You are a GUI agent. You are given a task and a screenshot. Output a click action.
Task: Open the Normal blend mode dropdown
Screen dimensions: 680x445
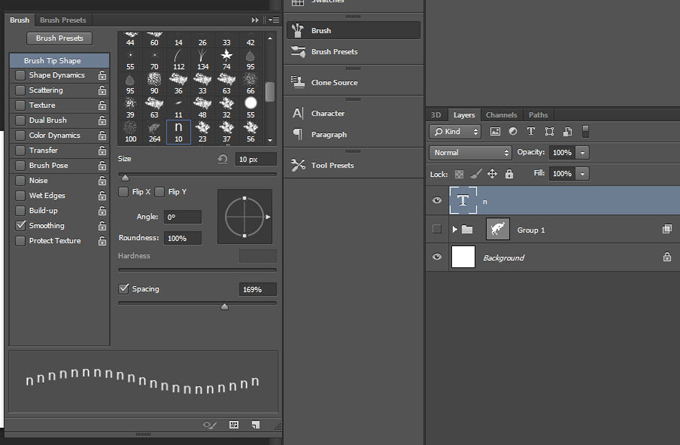point(471,153)
